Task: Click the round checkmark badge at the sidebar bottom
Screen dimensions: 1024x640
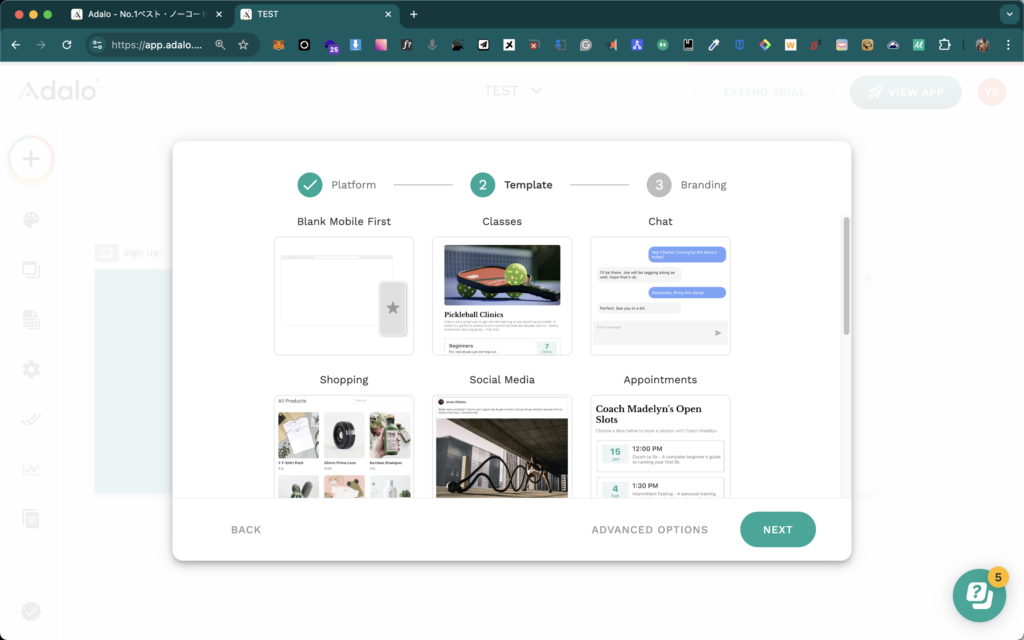Action: (31, 611)
